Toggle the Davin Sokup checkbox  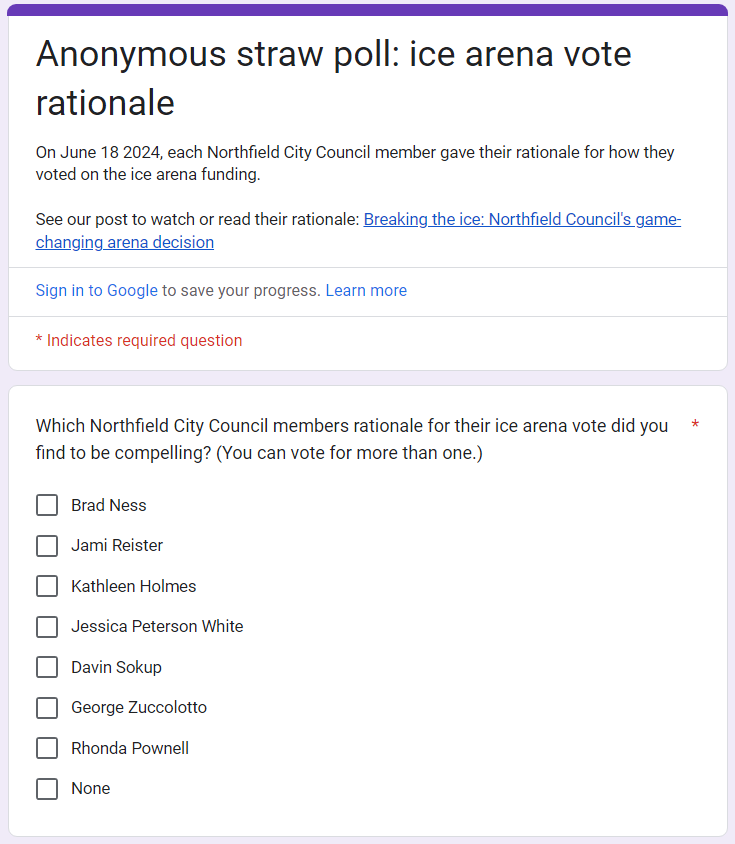coord(47,667)
